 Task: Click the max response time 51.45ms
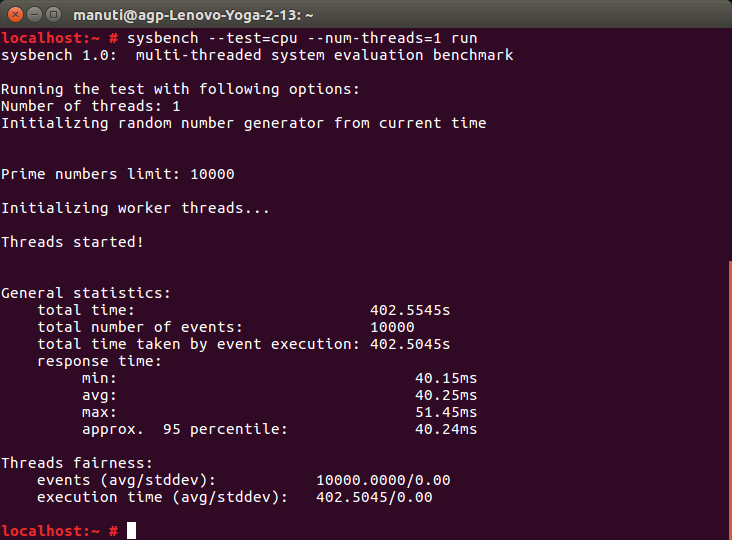[446, 412]
